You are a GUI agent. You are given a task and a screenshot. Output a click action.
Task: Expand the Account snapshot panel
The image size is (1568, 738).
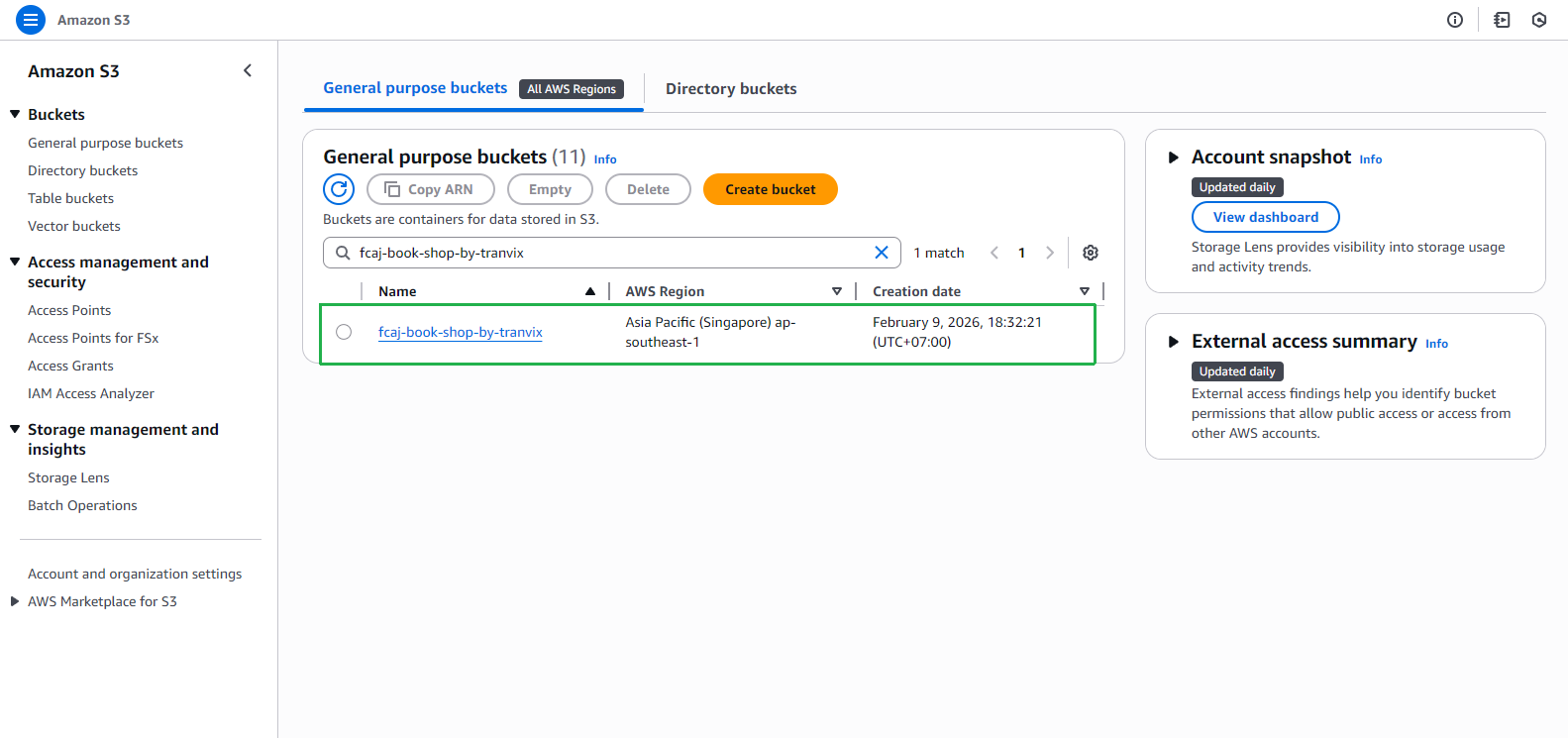pyautogui.click(x=1174, y=158)
